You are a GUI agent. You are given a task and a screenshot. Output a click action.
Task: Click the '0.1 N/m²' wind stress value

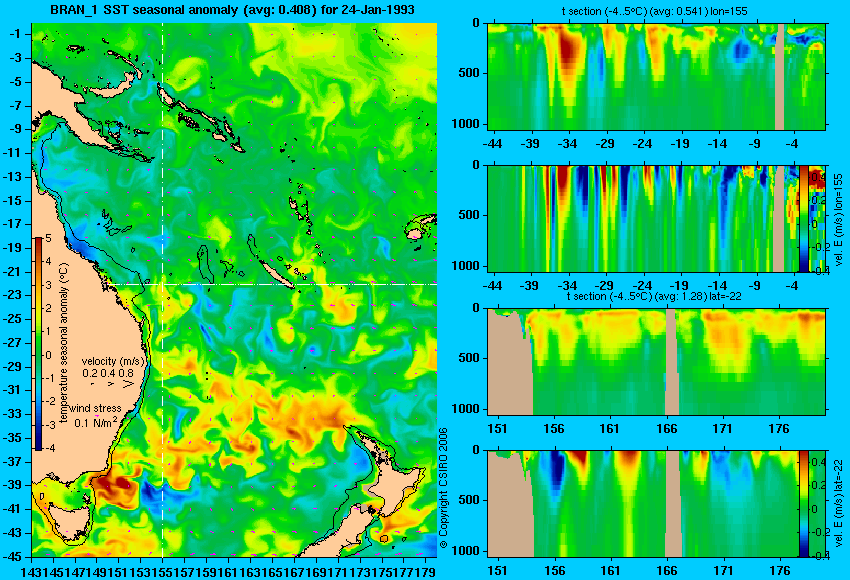tap(95, 422)
